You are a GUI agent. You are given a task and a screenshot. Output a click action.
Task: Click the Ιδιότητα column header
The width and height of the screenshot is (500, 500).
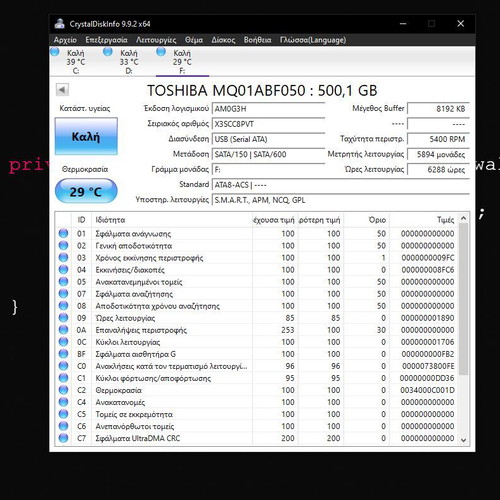pos(172,220)
